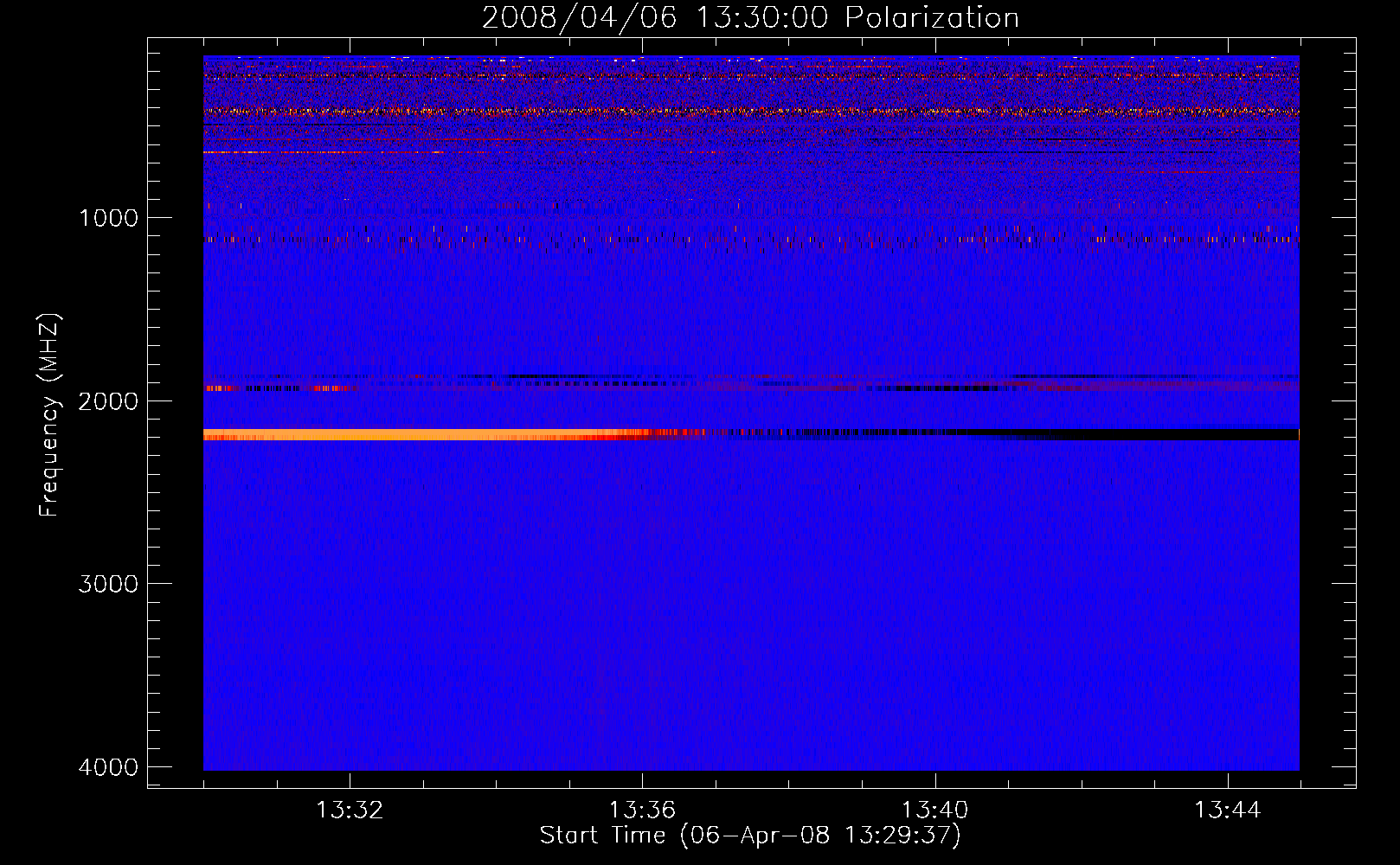Click the 2000 frequency tick label
Image resolution: width=1400 pixels, height=865 pixels.
coord(108,401)
